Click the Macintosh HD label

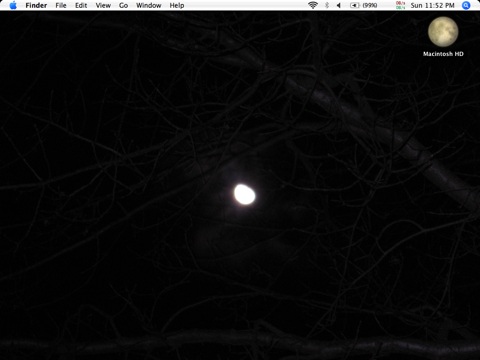coord(443,54)
